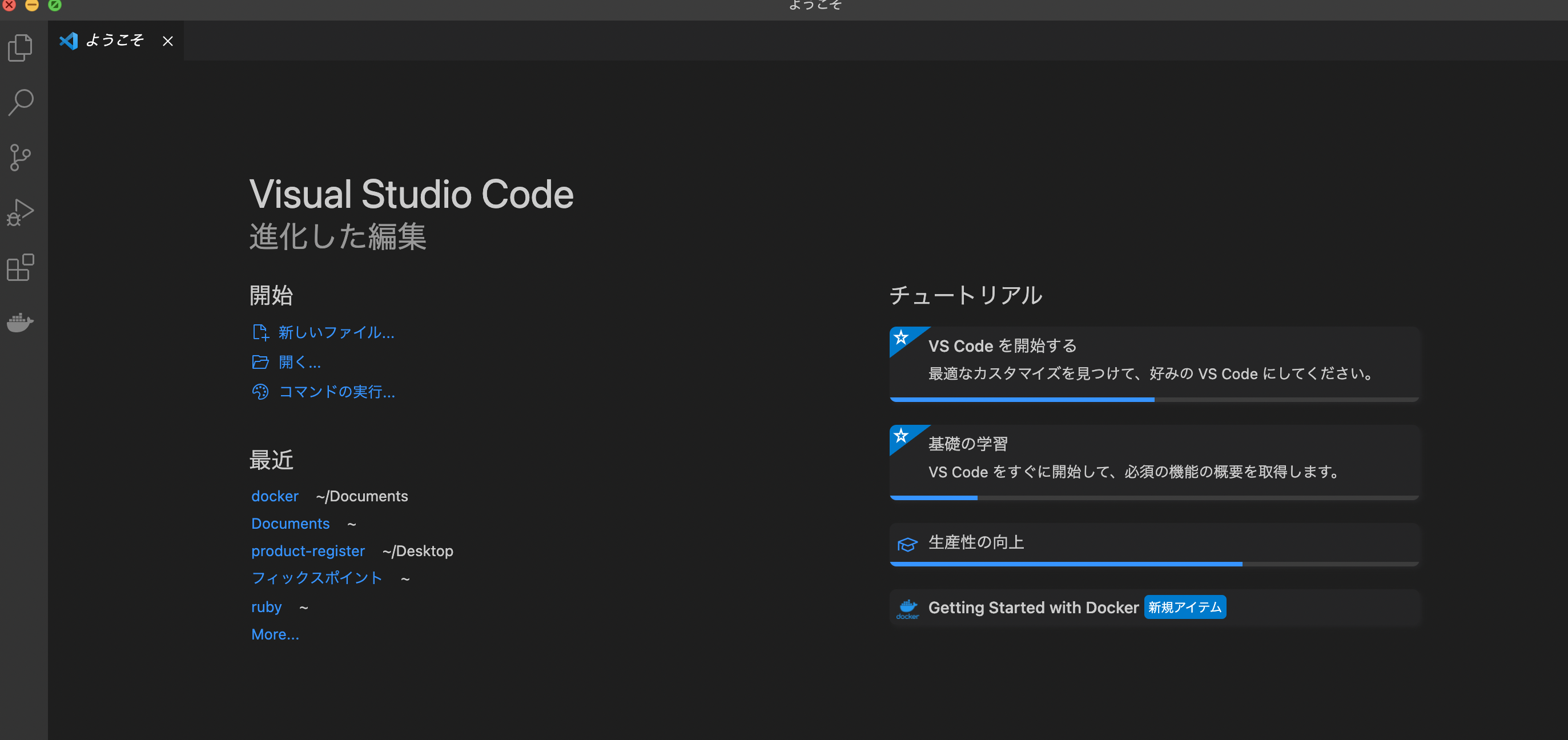The image size is (1568, 740).
Task: Click progress bar under 基礎の学習
Action: pos(1154,498)
